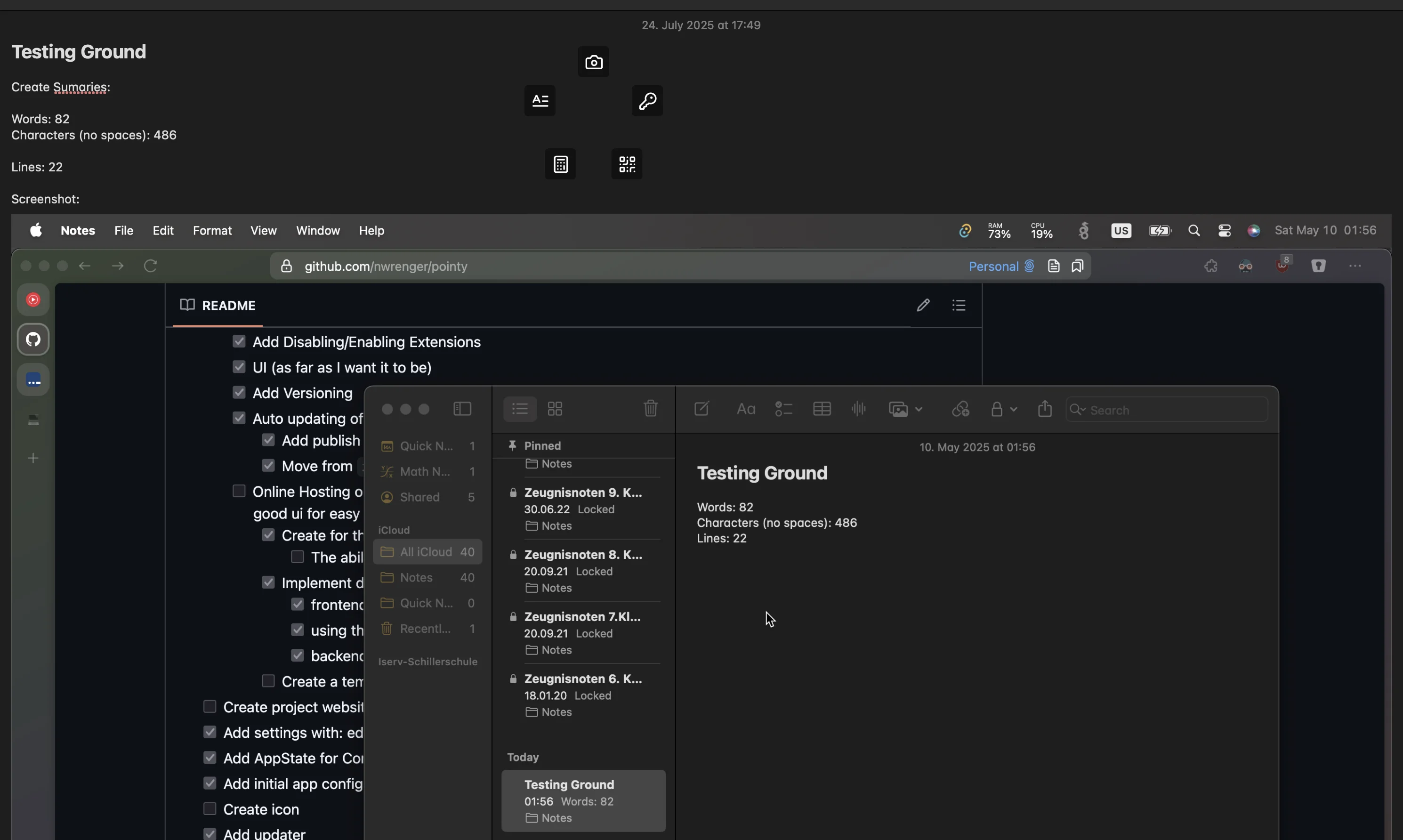Screen dimensions: 1403x840
Task: Click the camera screenshot icon
Action: [x=593, y=62]
